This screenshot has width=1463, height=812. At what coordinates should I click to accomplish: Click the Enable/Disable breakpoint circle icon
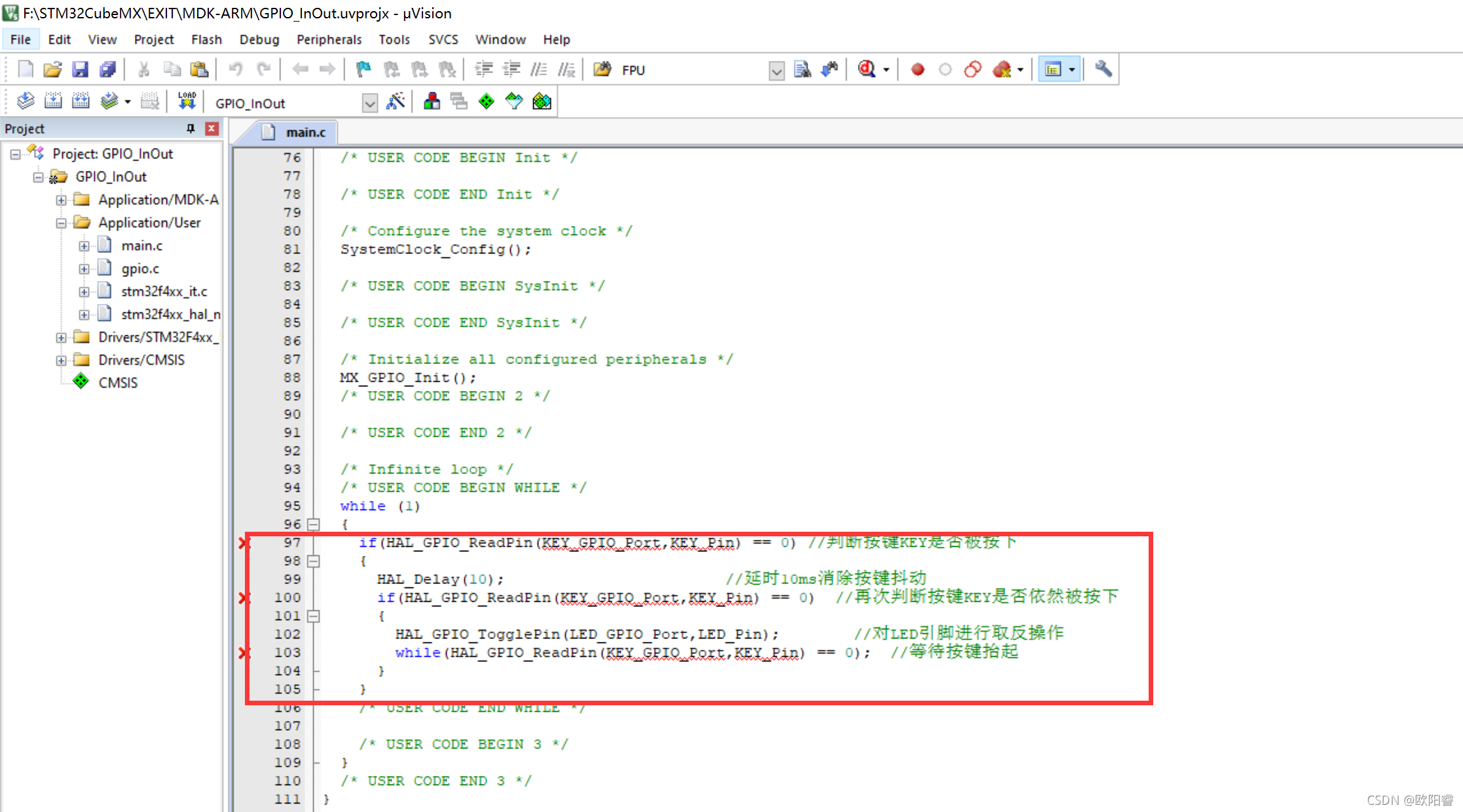coord(945,69)
